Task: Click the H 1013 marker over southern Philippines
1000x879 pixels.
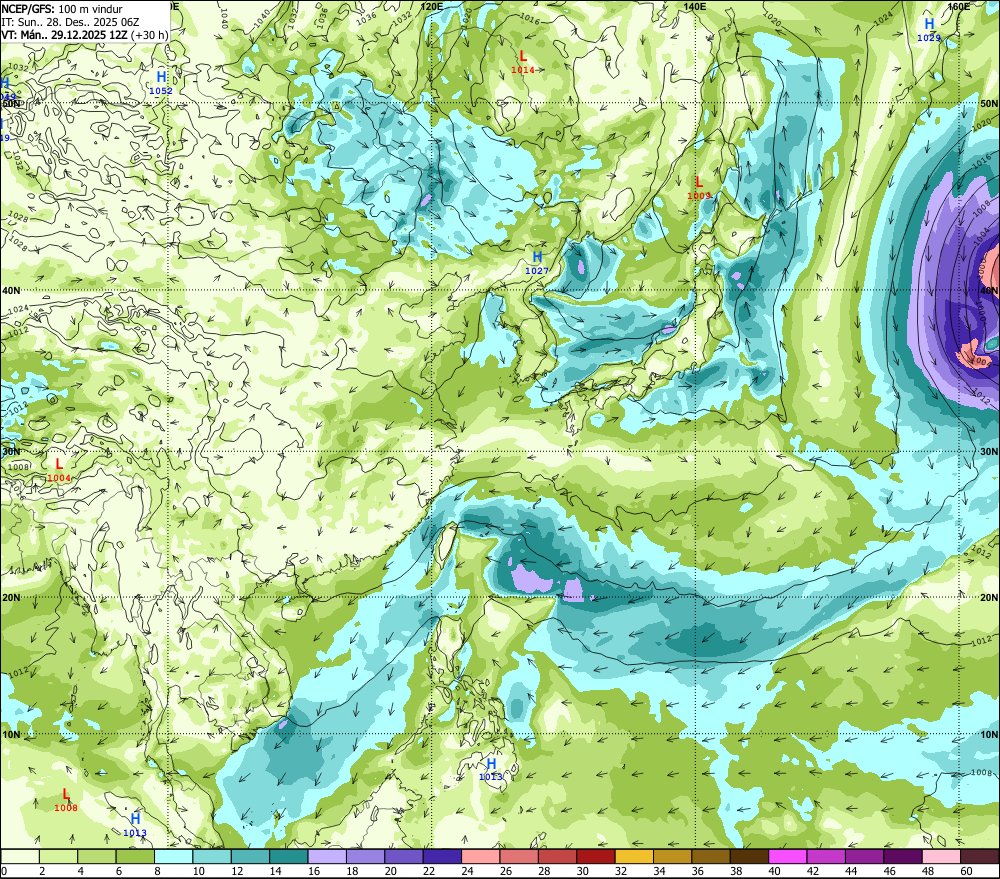Action: click(491, 769)
